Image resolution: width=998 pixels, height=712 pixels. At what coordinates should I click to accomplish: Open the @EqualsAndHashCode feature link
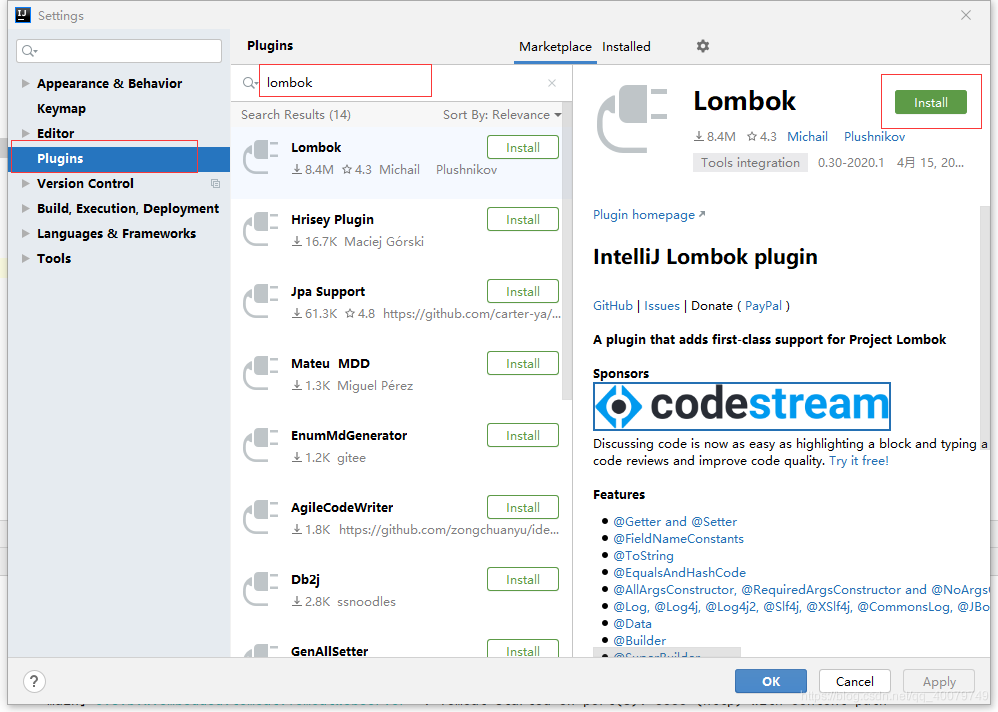click(679, 573)
